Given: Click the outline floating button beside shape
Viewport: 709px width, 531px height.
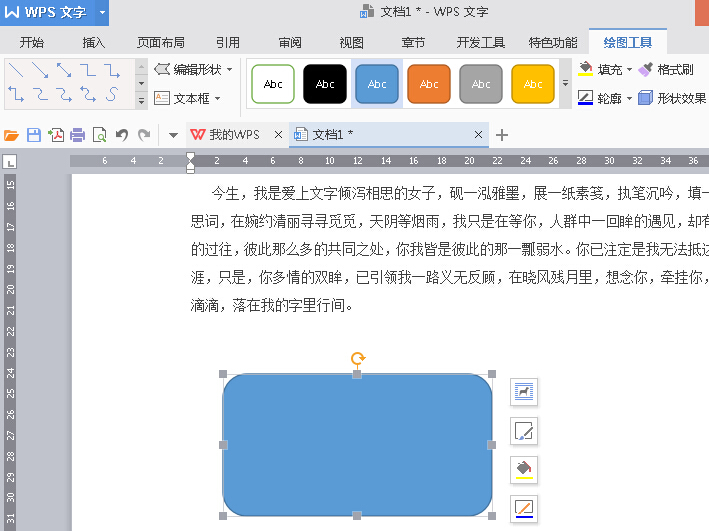Looking at the screenshot, I should [524, 509].
